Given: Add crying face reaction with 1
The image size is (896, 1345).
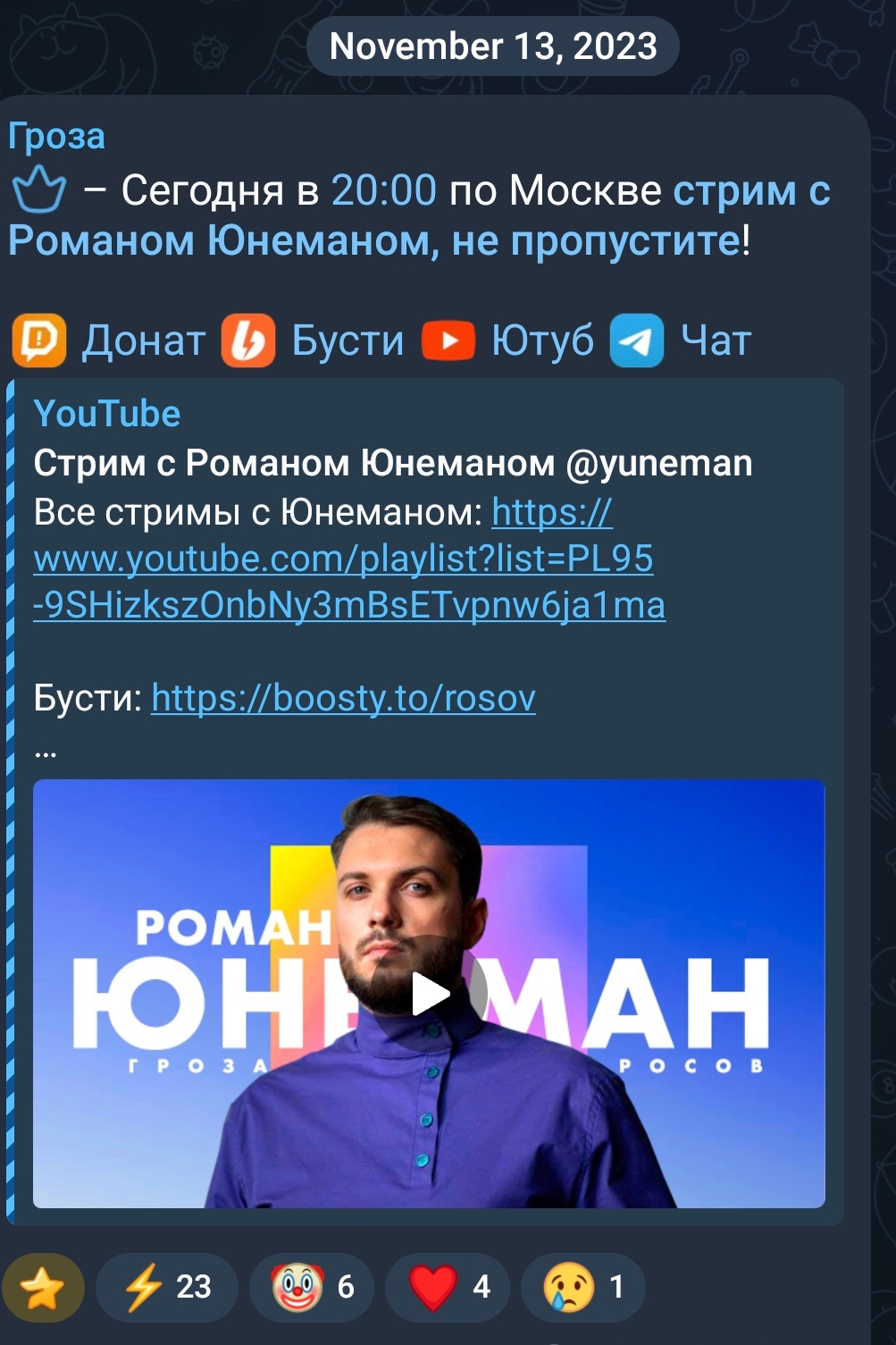Looking at the screenshot, I should point(583,1287).
